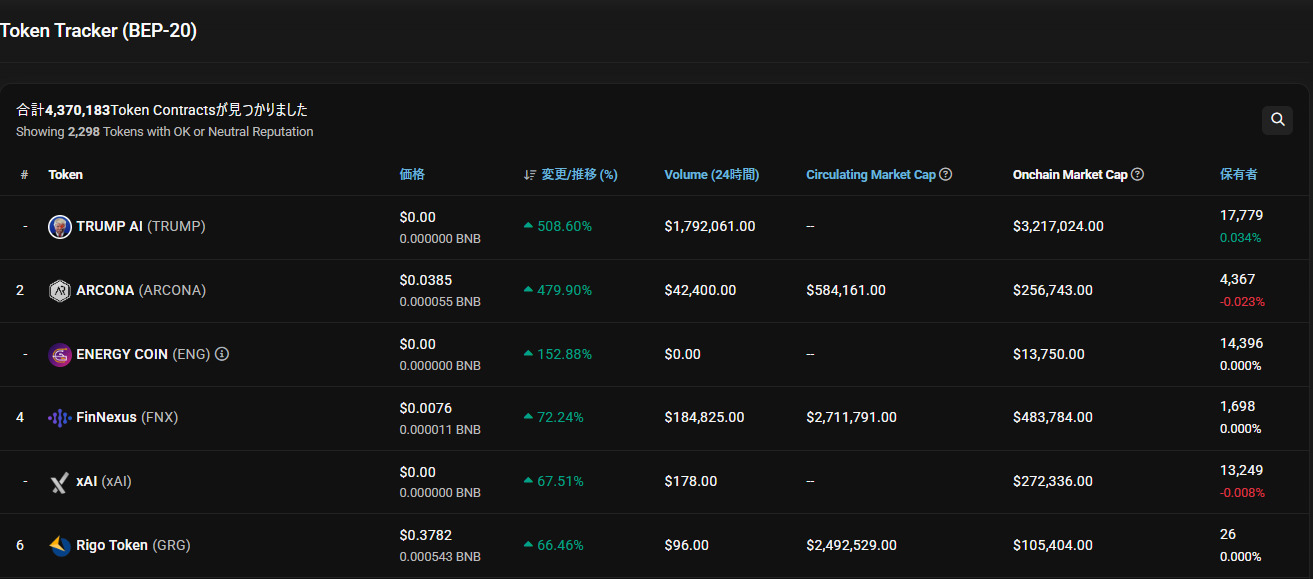
Task: Click the xAI token logo icon
Action: tap(60, 482)
